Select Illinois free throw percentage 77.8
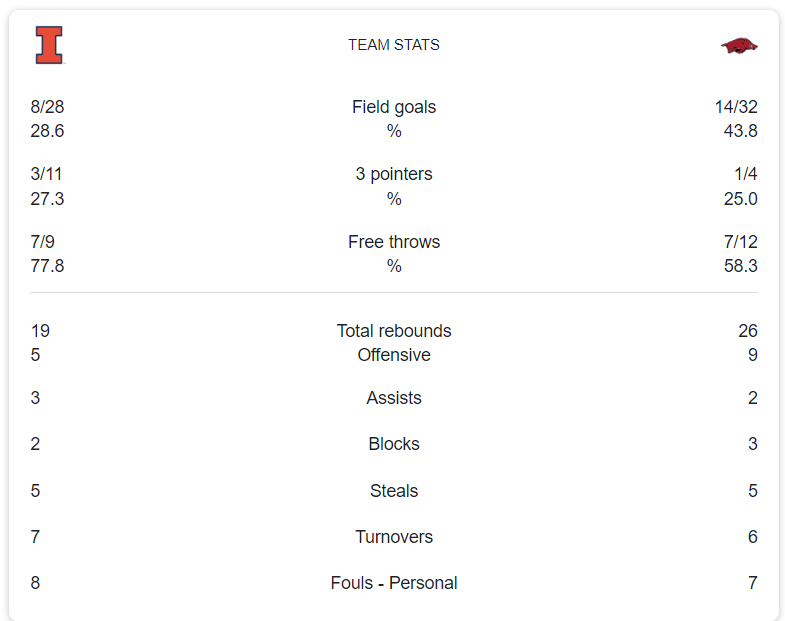The height and width of the screenshot is (621, 785). pyautogui.click(x=47, y=266)
